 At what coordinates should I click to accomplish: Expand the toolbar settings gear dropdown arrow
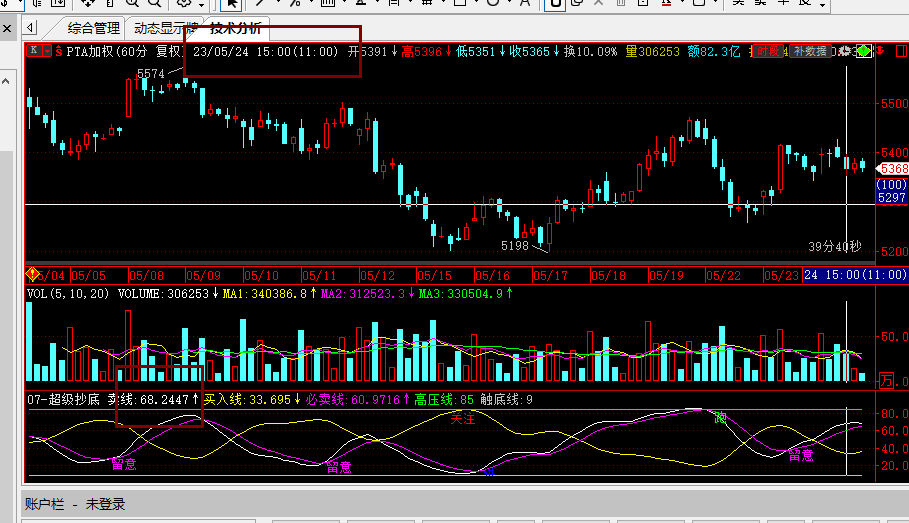202,5
